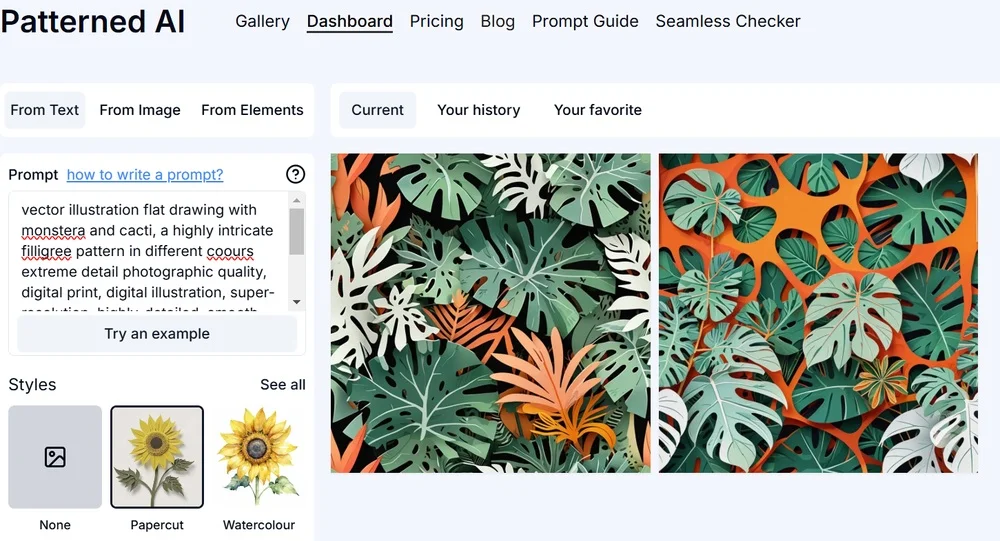
Task: Choose the Papercut sunflower style
Action: [157, 457]
